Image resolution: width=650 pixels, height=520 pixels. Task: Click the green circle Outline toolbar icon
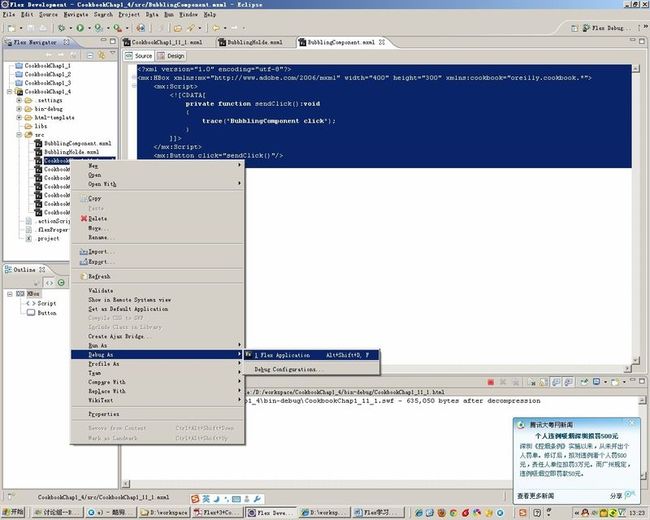61,283
